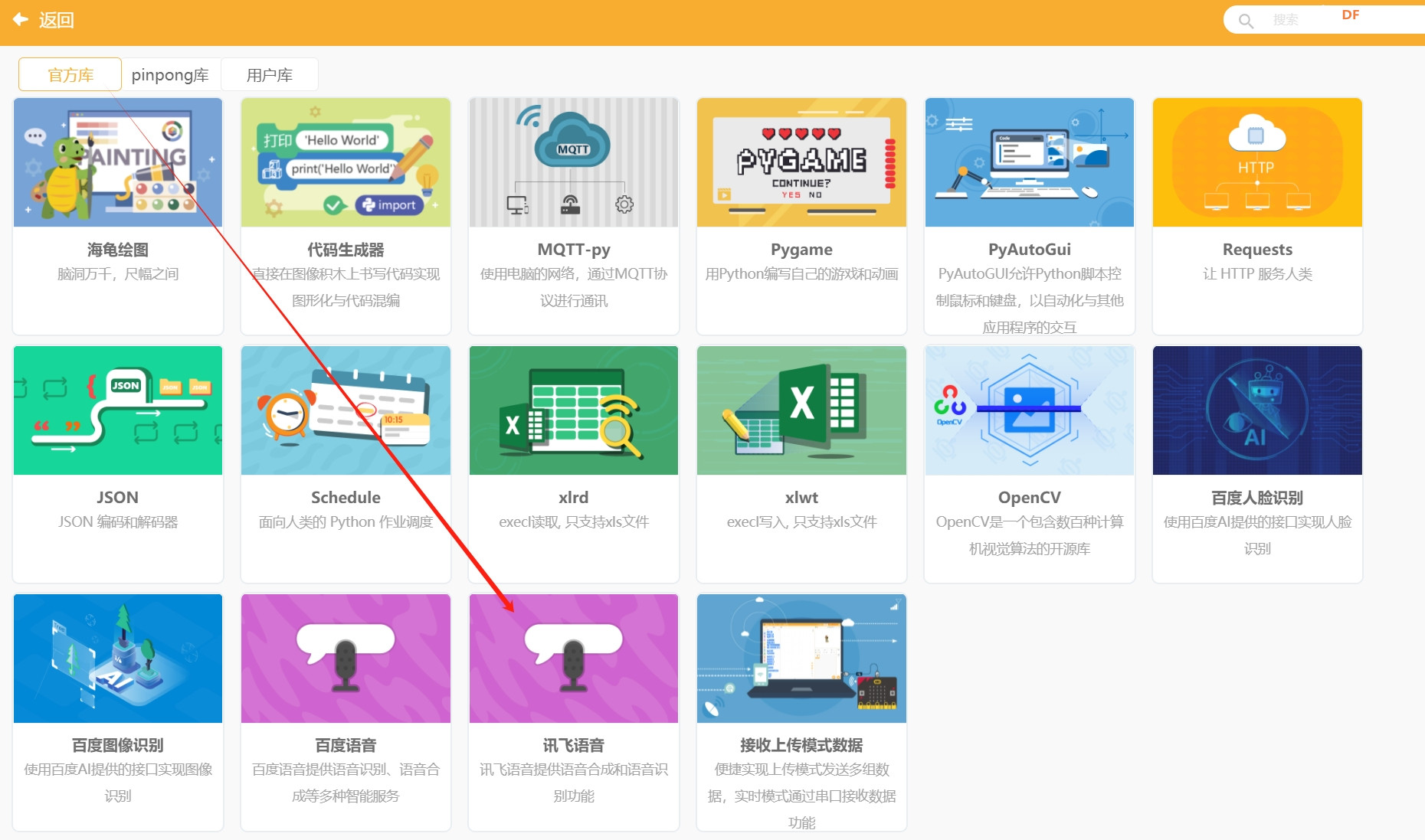Click the MQTT-py title text
This screenshot has height=840, width=1425.
pyautogui.click(x=574, y=250)
